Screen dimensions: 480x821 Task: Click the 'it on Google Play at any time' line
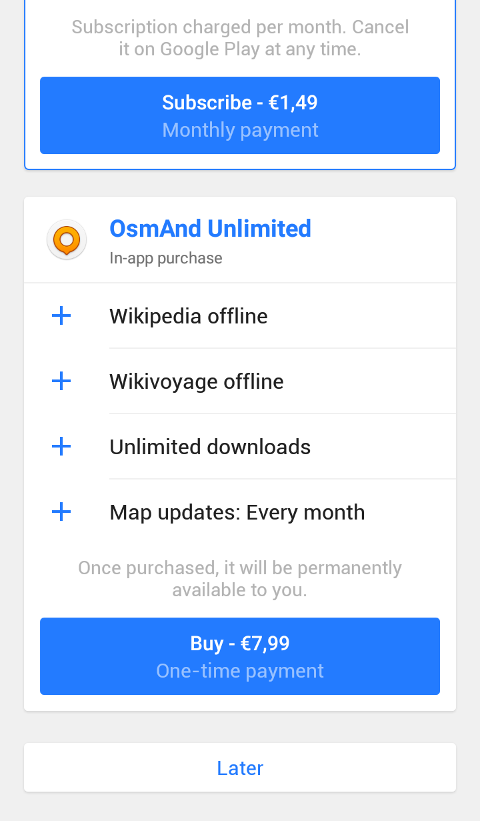coord(240,49)
